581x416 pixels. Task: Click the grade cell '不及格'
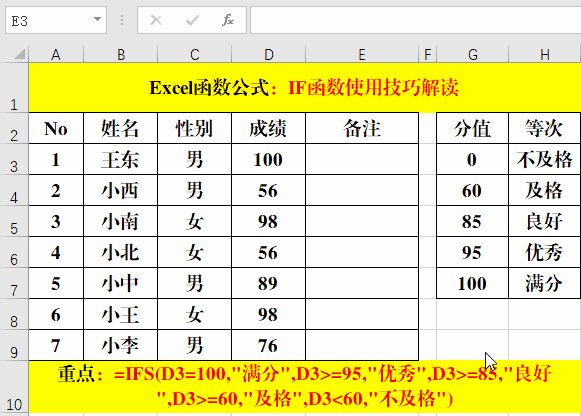pyautogui.click(x=545, y=159)
